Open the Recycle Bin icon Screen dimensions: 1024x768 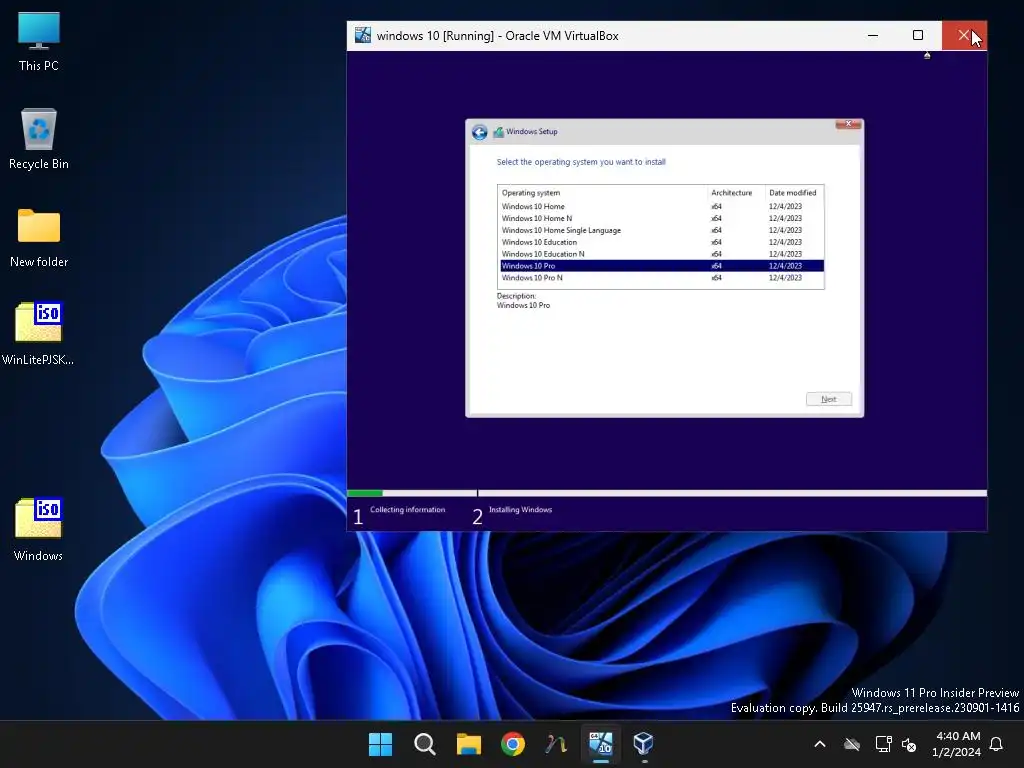pyautogui.click(x=39, y=138)
